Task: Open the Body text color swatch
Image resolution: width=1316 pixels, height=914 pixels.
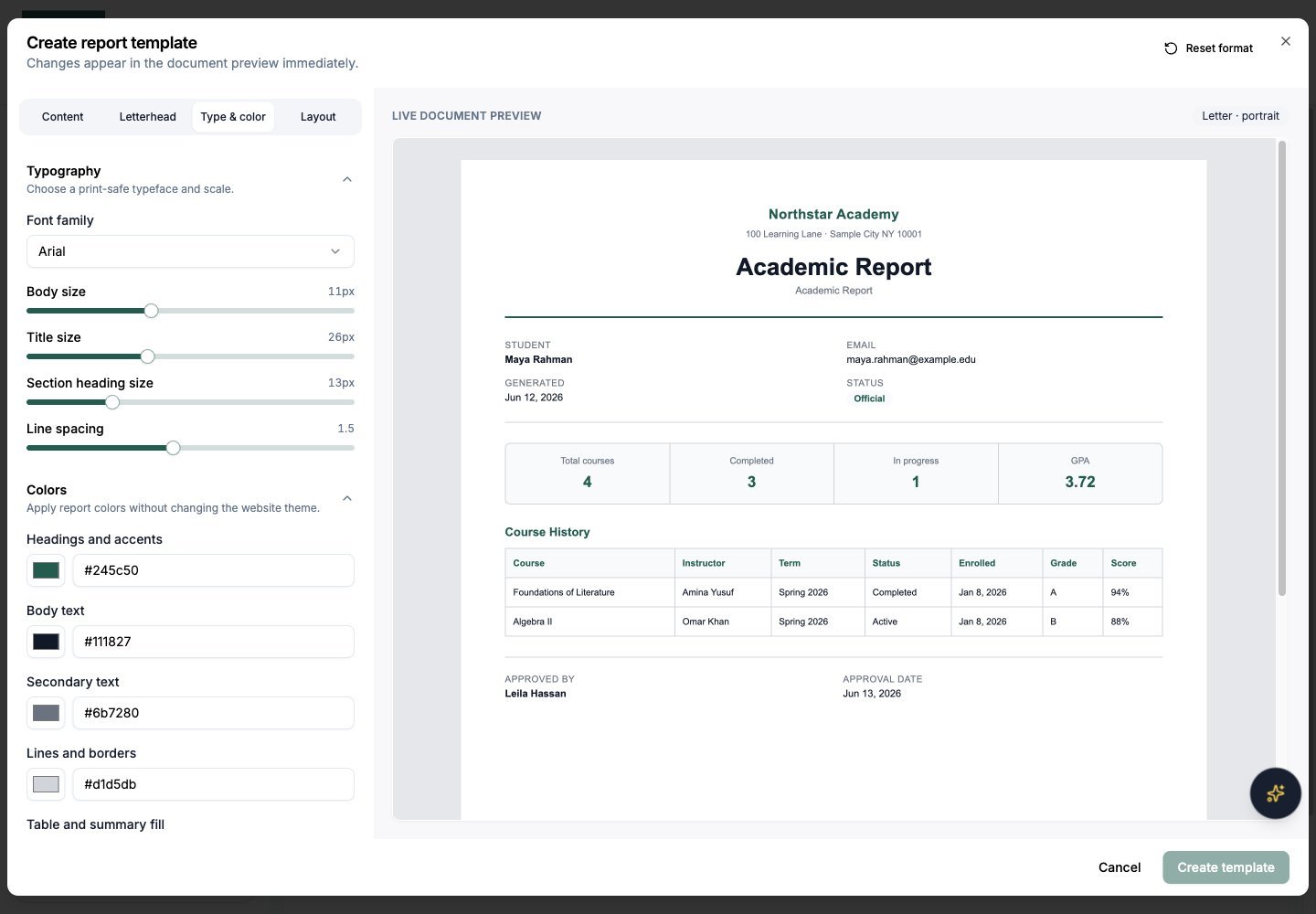Action: click(x=46, y=642)
